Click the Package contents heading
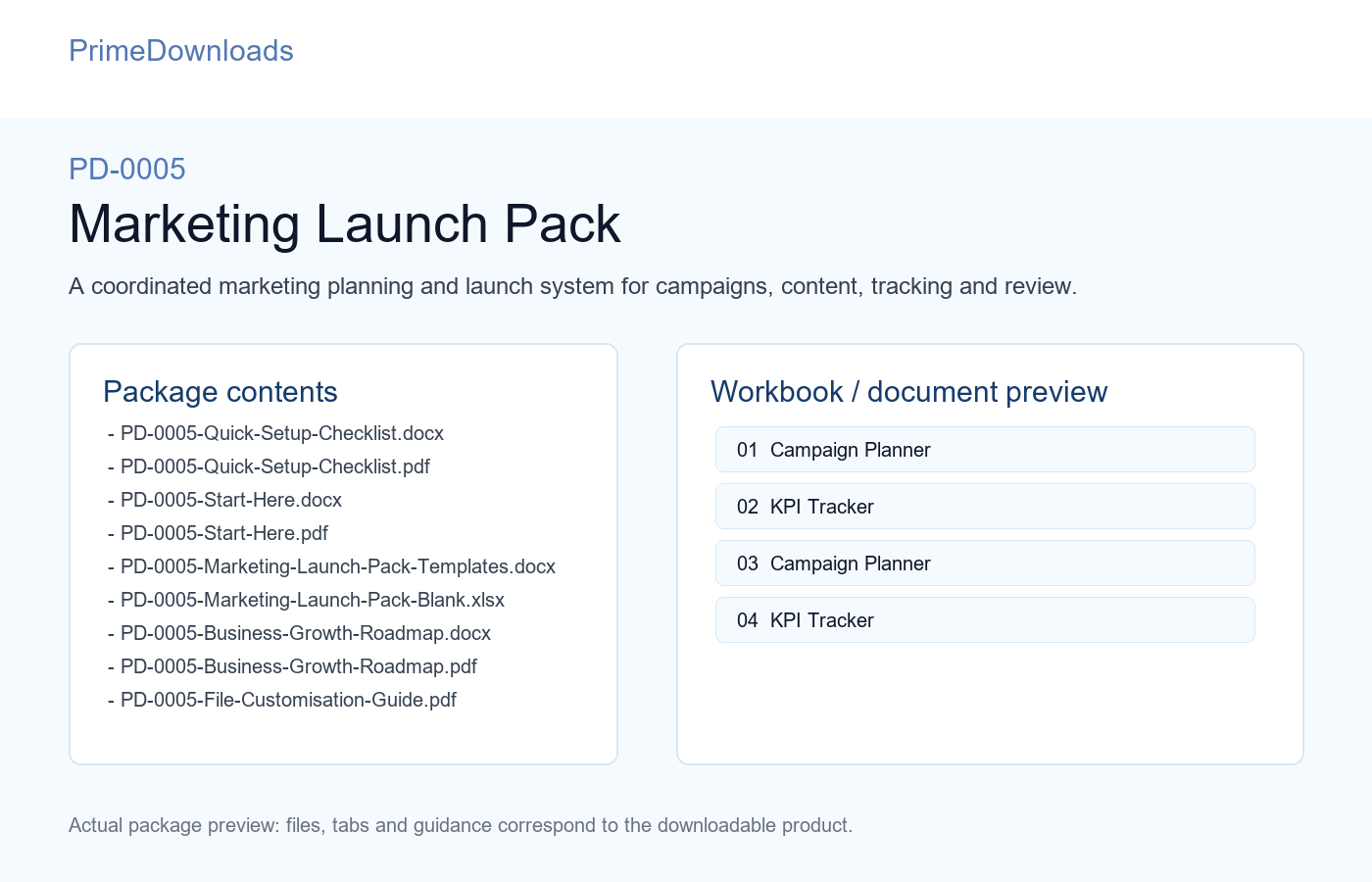Viewport: 1372px width, 882px height. (220, 392)
